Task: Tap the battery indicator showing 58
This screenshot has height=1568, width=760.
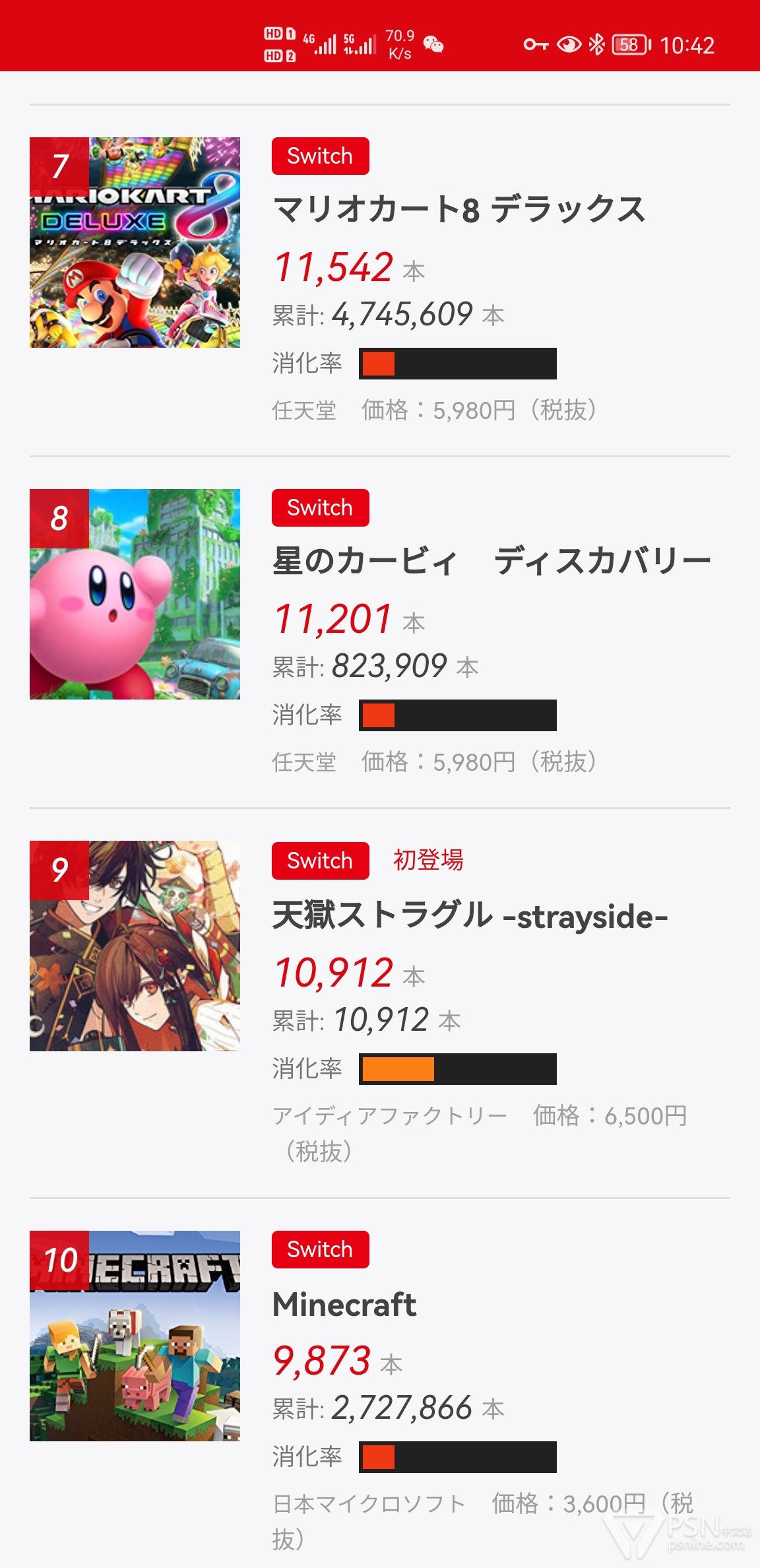Action: (631, 44)
